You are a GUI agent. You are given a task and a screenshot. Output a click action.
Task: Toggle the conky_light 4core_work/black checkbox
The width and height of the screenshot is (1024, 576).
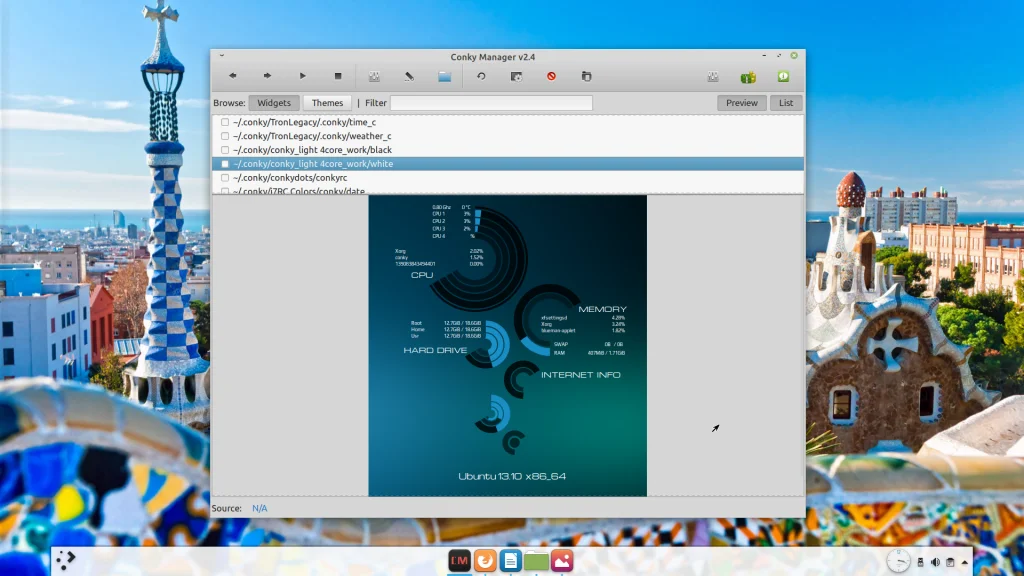(225, 150)
